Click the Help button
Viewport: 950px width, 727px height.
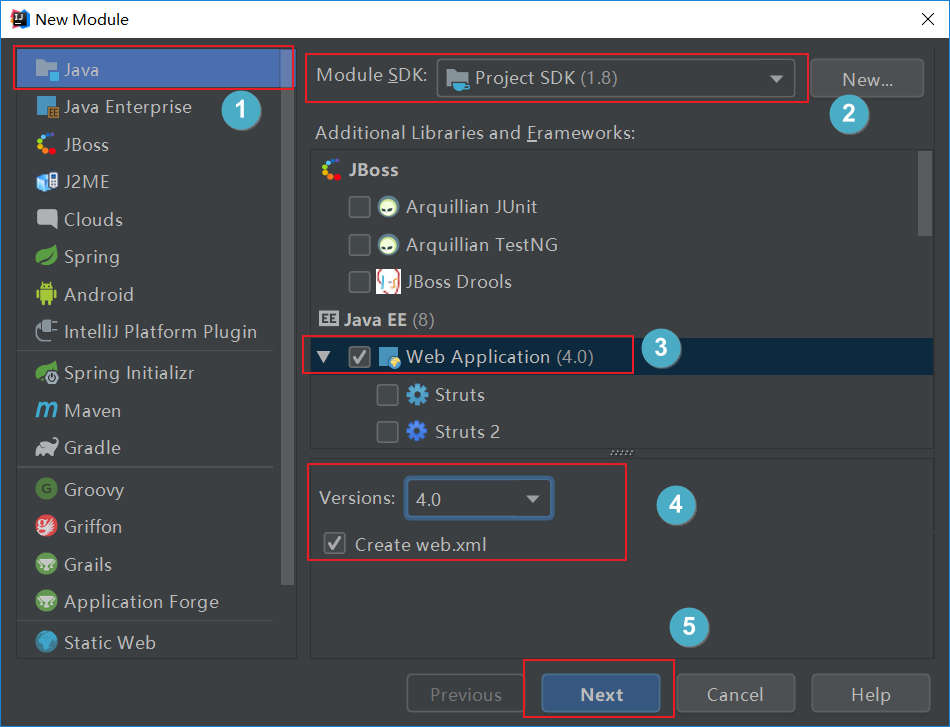871,694
